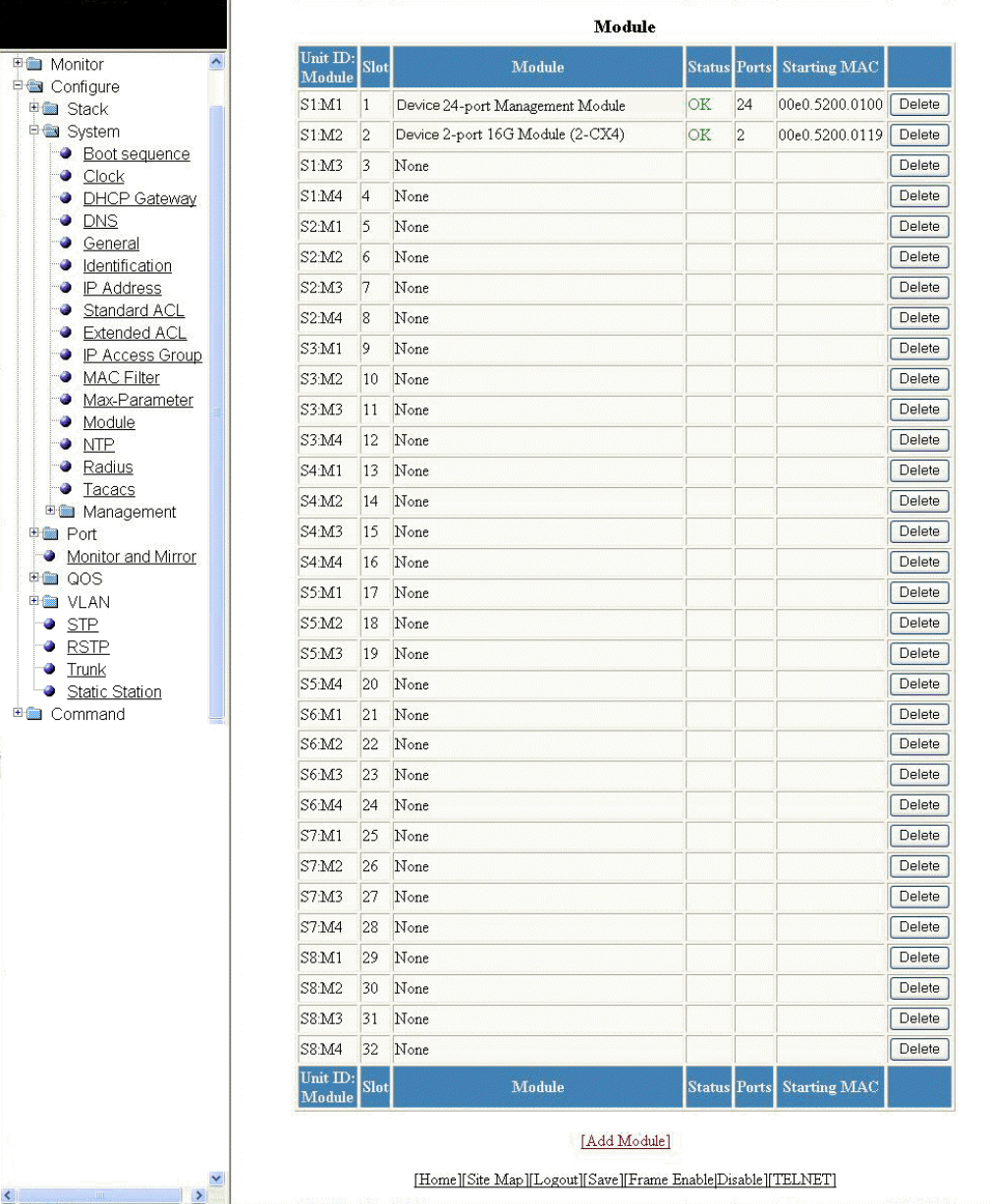Open the Boot sequence link
991x1204 pixels.
137,154
